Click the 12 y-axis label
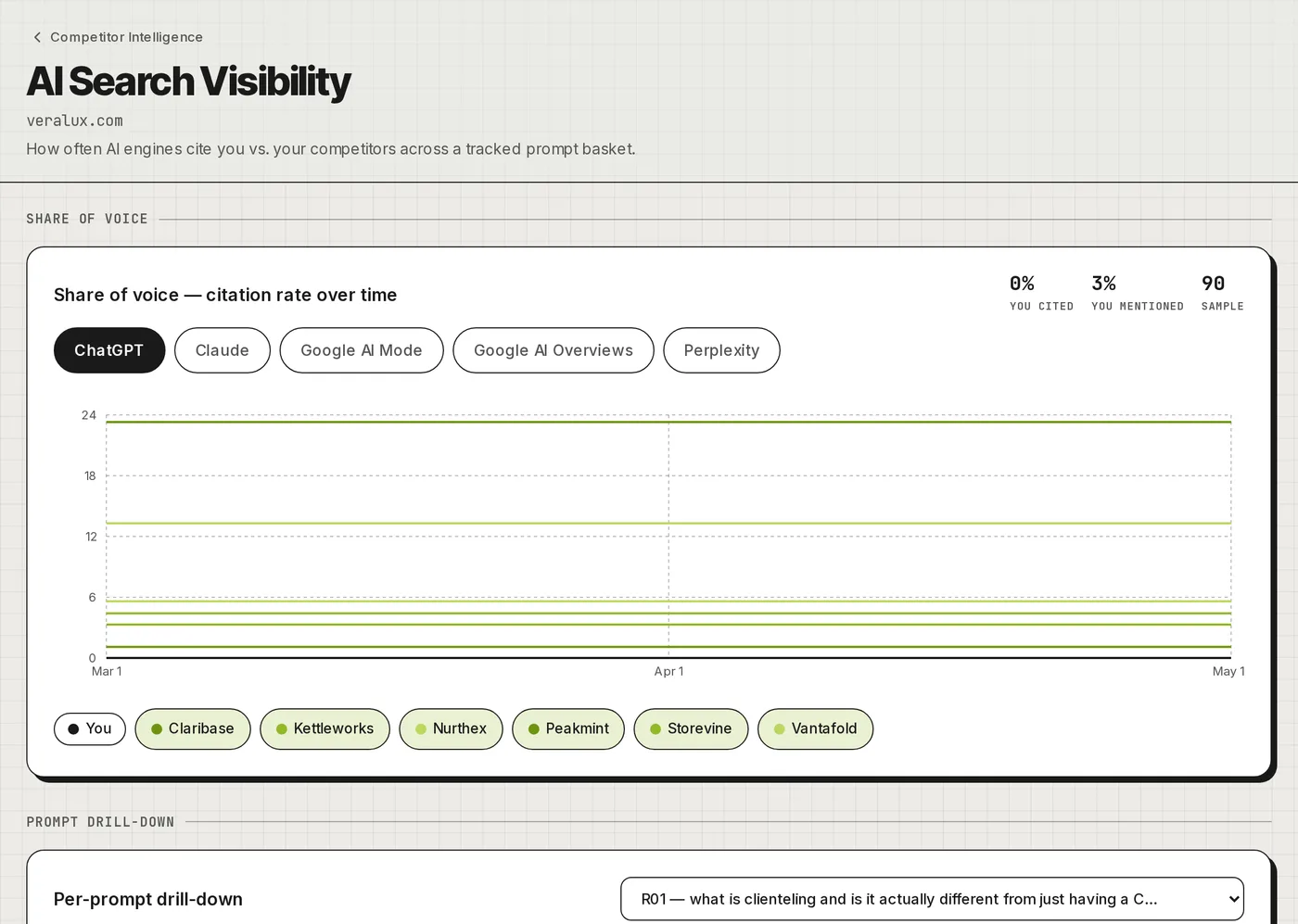1298x924 pixels. click(91, 537)
